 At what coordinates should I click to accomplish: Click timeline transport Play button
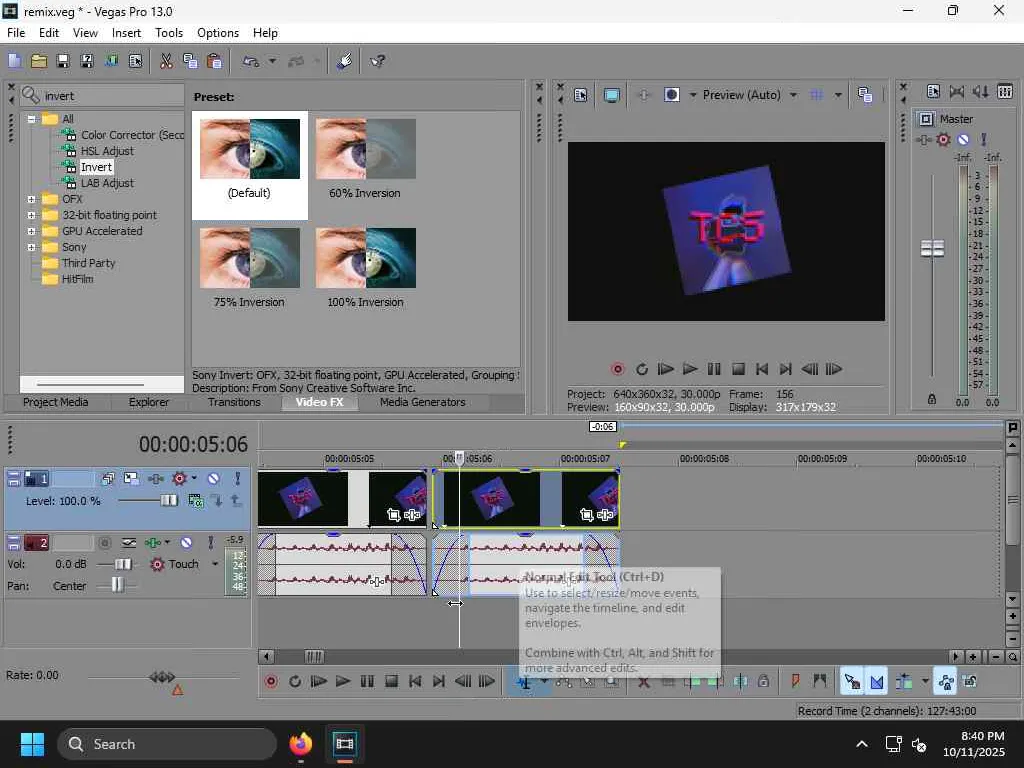pyautogui.click(x=343, y=682)
